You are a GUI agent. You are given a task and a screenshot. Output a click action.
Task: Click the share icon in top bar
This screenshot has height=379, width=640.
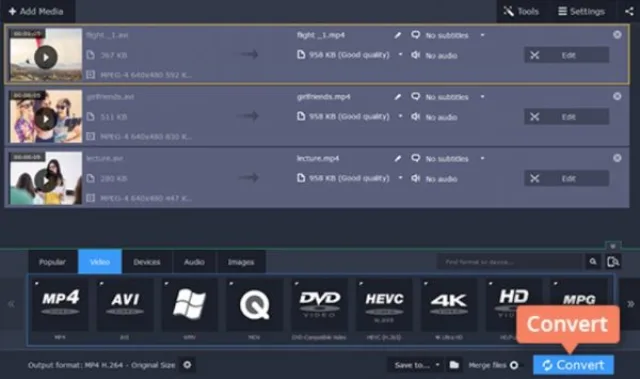(629, 11)
